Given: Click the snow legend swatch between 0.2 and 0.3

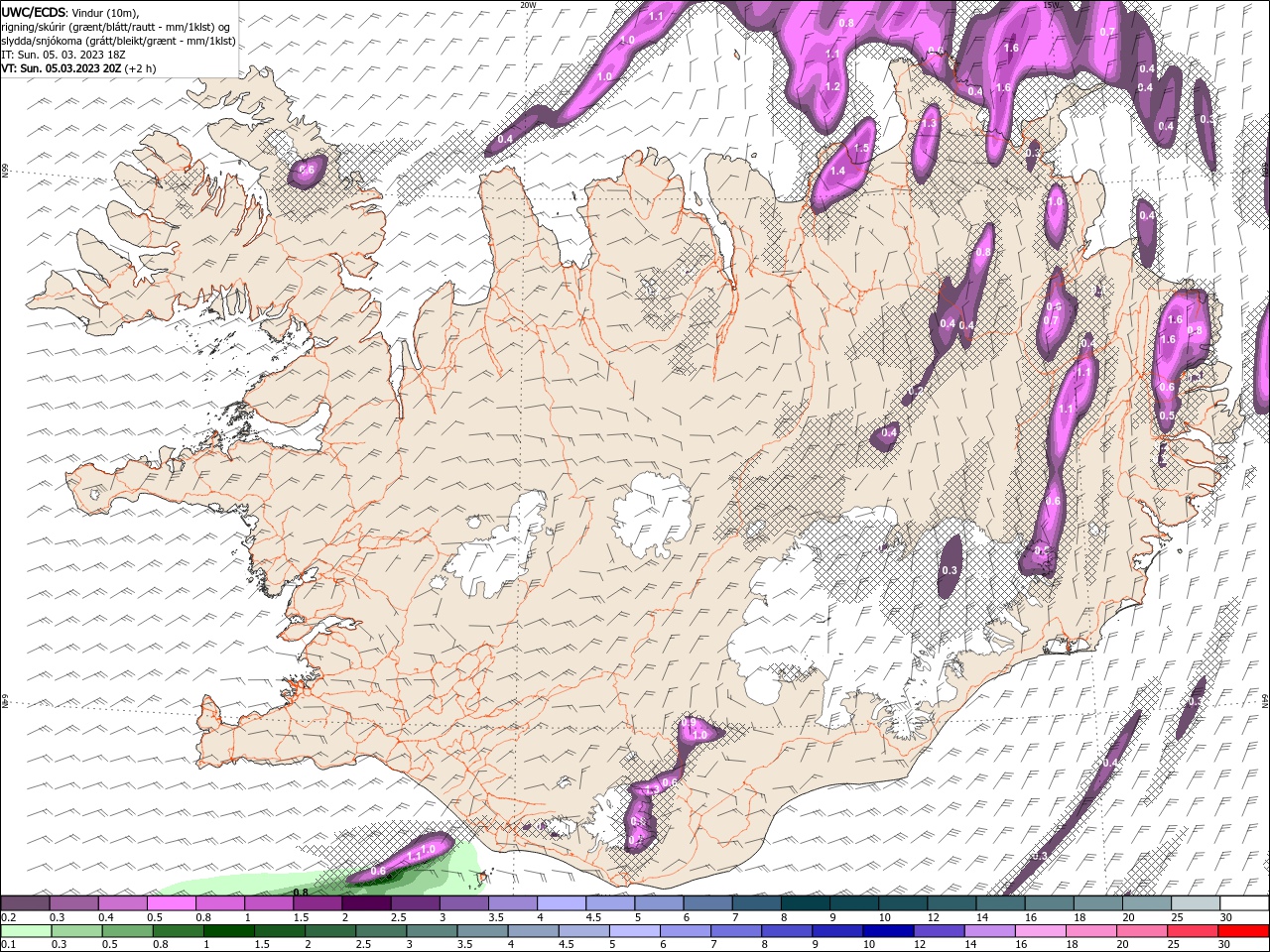Looking at the screenshot, I should [x=25, y=902].
